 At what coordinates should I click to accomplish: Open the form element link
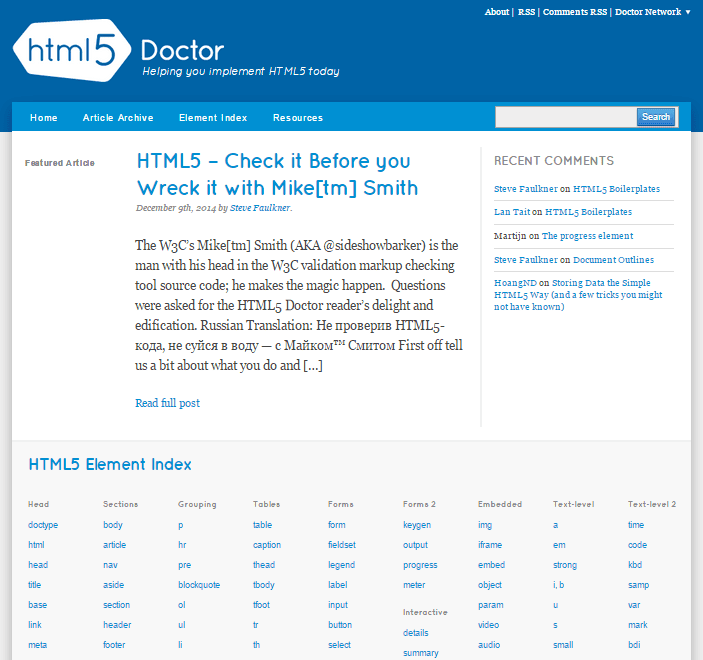coord(337,525)
